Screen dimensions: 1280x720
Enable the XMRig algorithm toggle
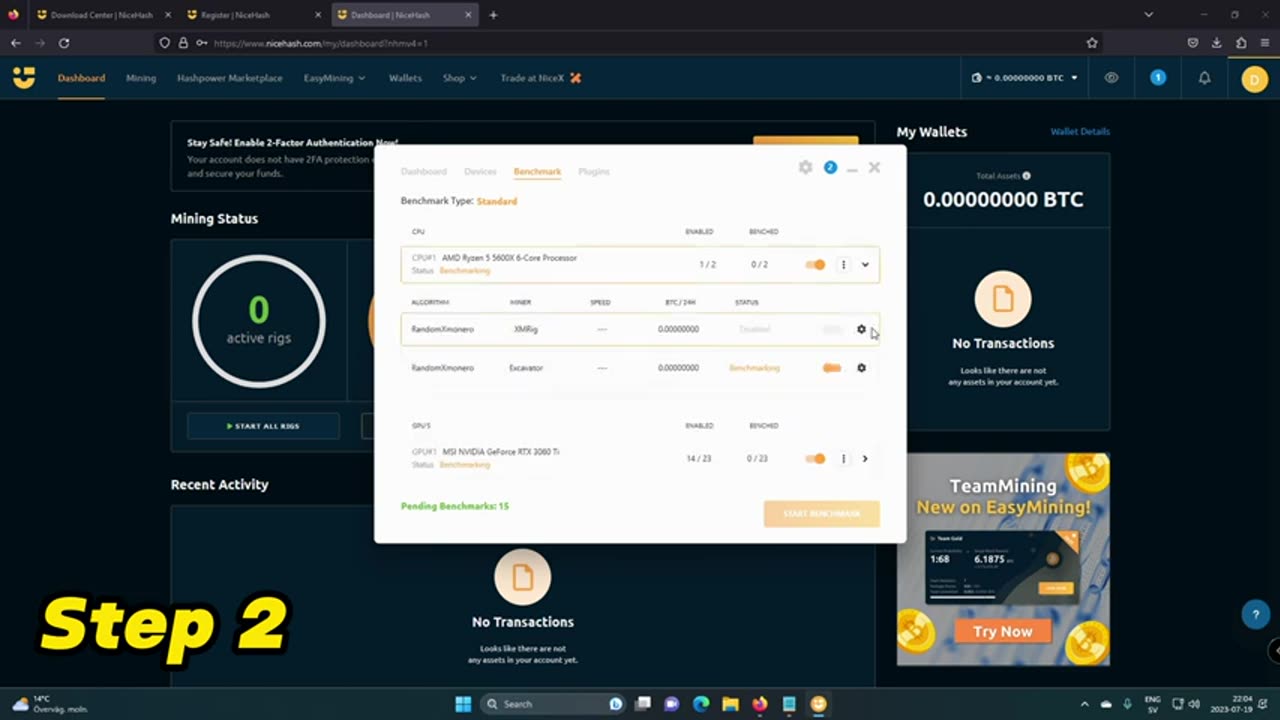click(x=832, y=329)
